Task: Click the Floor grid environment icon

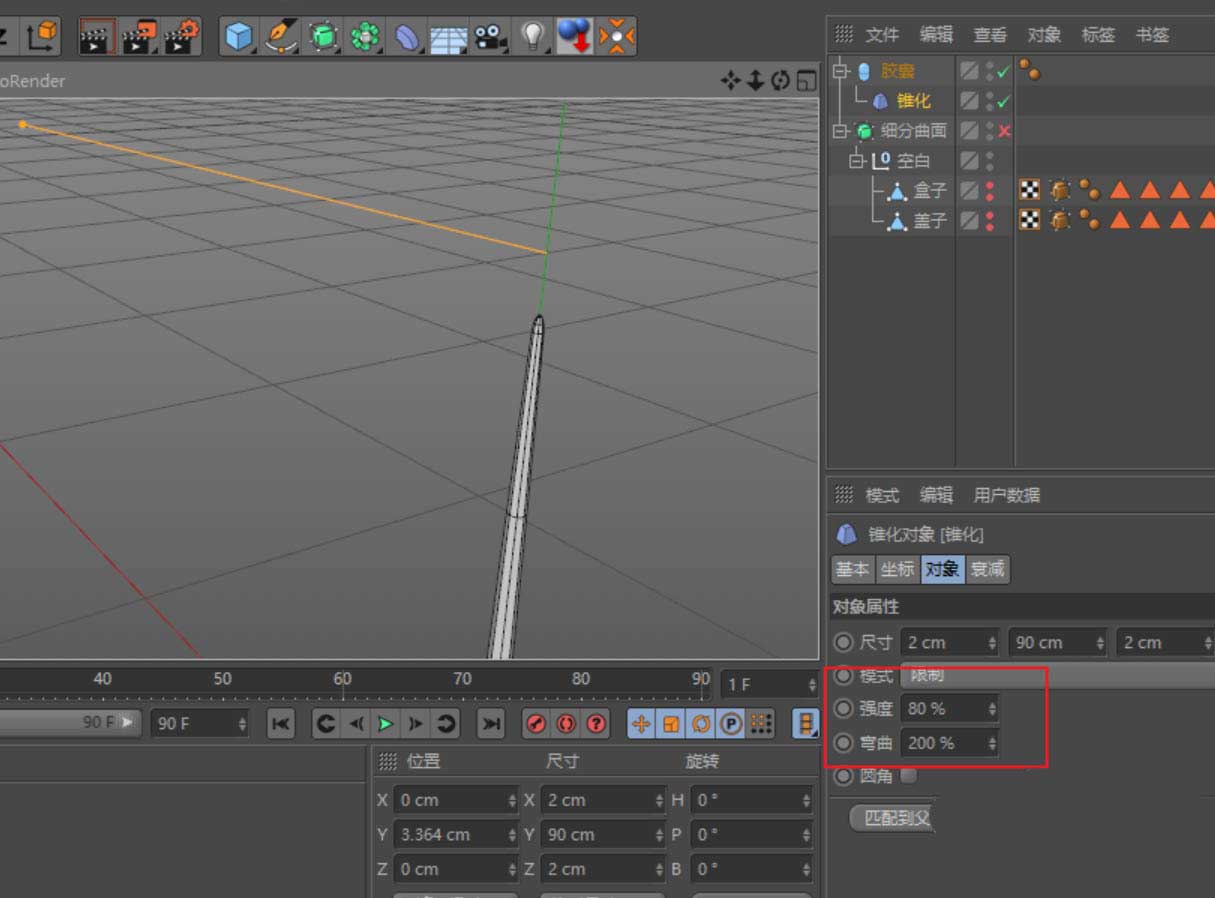Action: (448, 38)
